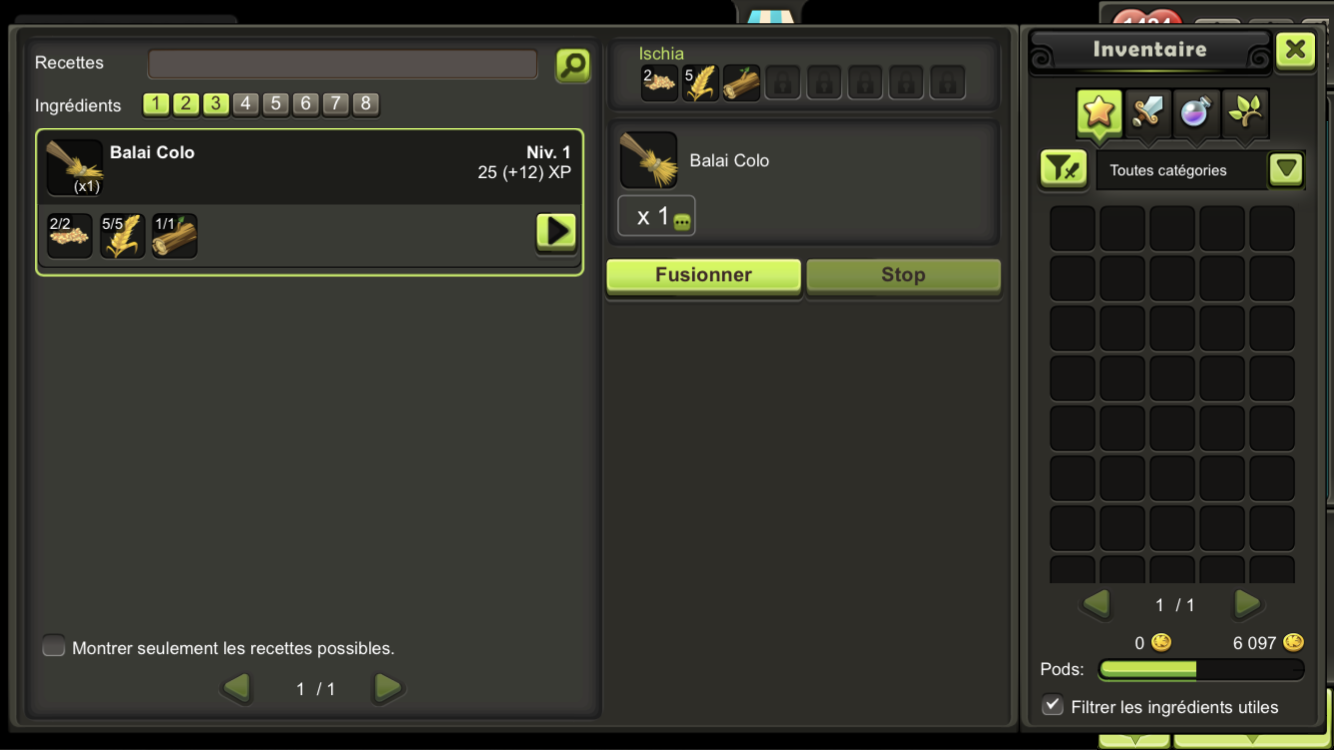
Task: Open the potion consumables inventory tab
Action: click(1196, 113)
